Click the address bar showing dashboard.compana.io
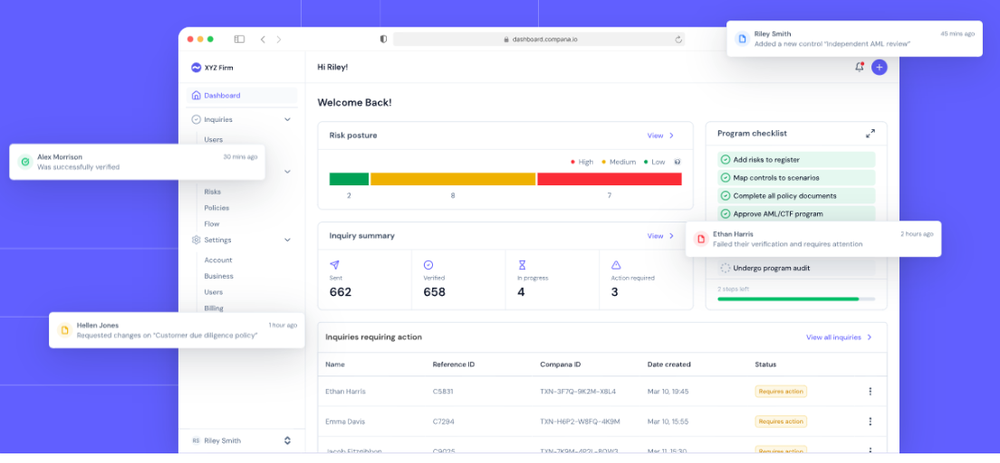1000x463 pixels. pos(539,40)
